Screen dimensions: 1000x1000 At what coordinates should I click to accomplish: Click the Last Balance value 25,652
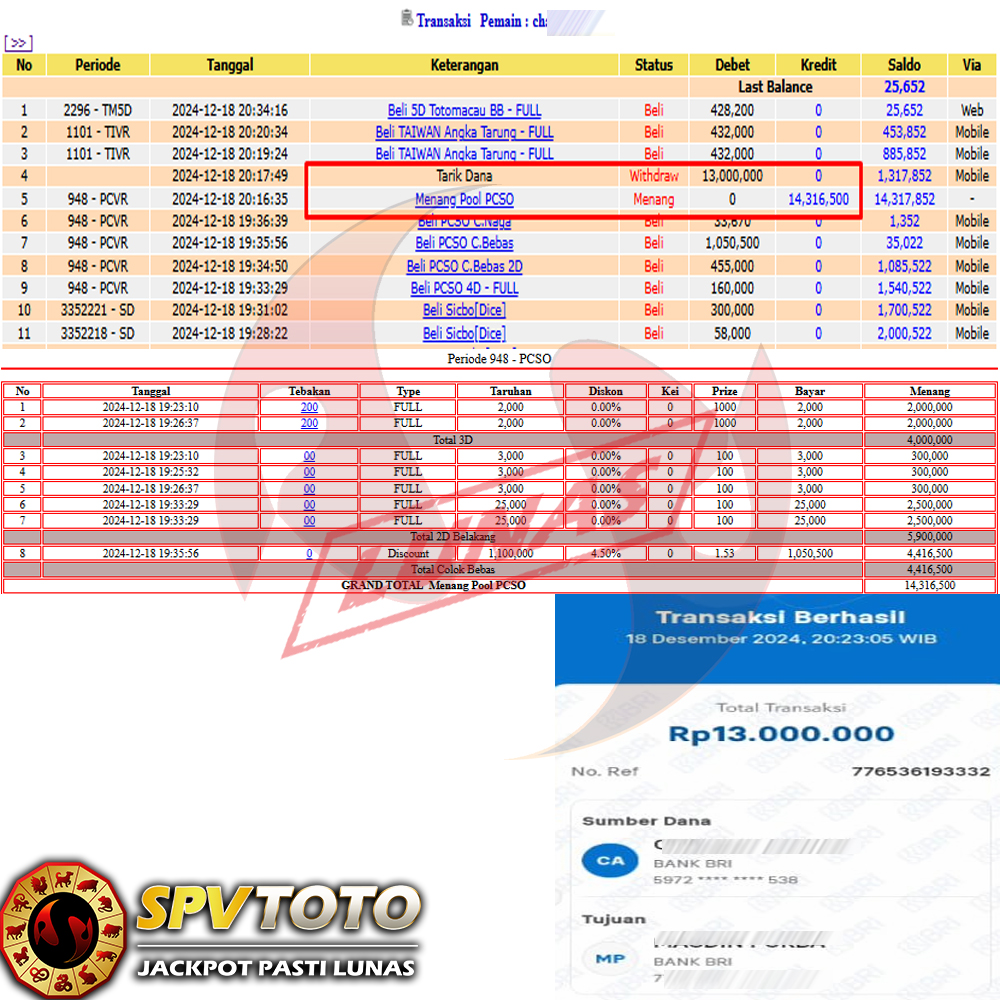(904, 87)
